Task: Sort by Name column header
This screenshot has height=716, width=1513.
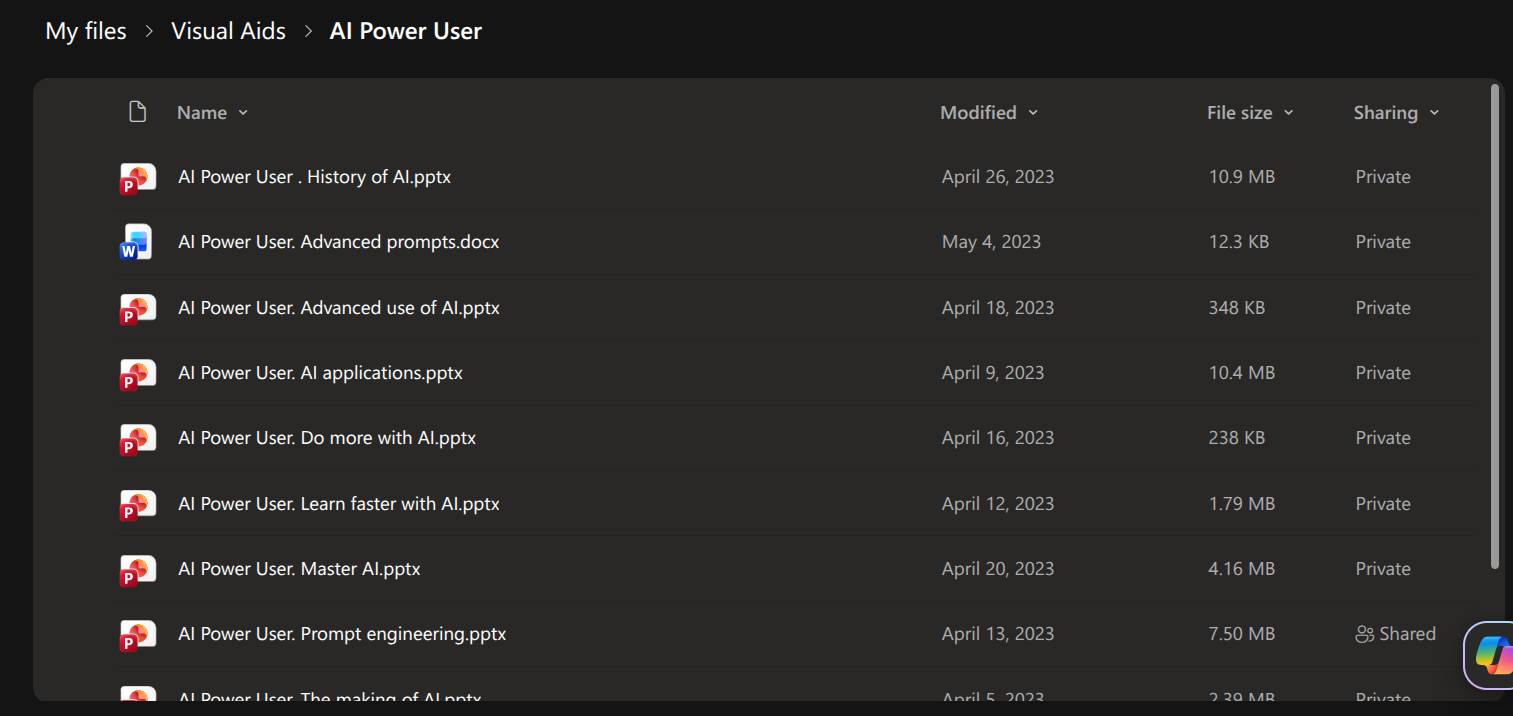Action: coord(212,113)
